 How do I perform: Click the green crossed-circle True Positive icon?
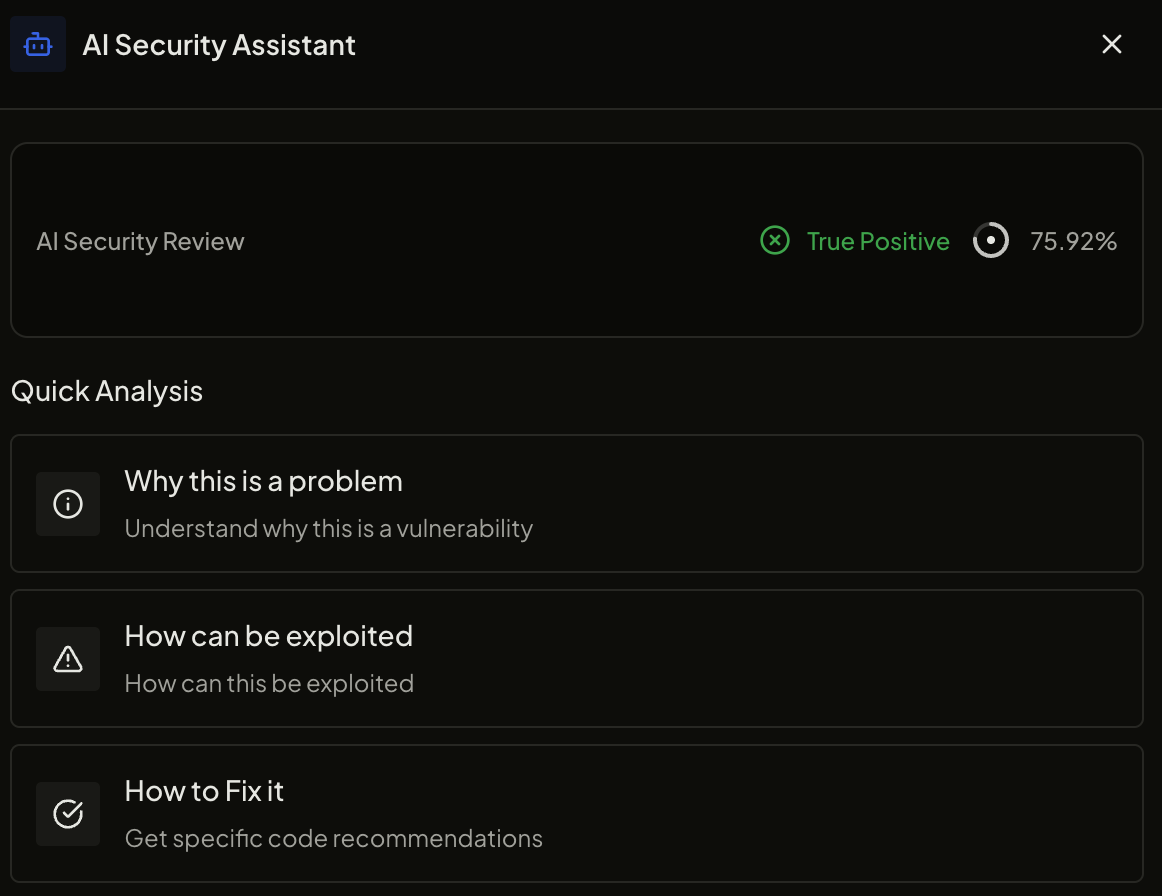[774, 240]
